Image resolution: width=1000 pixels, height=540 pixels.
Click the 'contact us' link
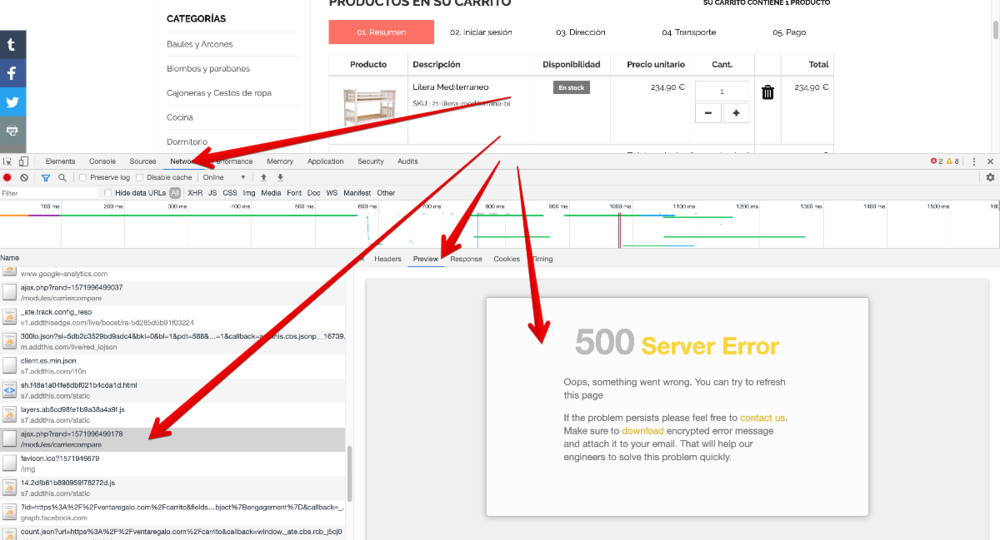[762, 418]
